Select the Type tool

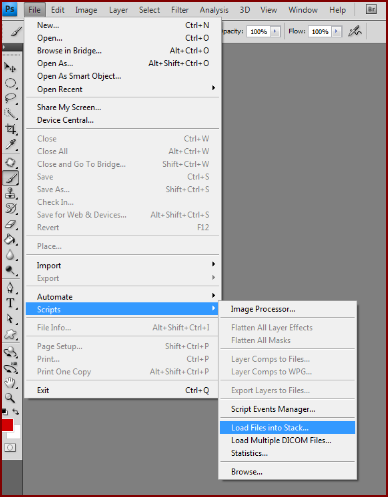point(10,303)
